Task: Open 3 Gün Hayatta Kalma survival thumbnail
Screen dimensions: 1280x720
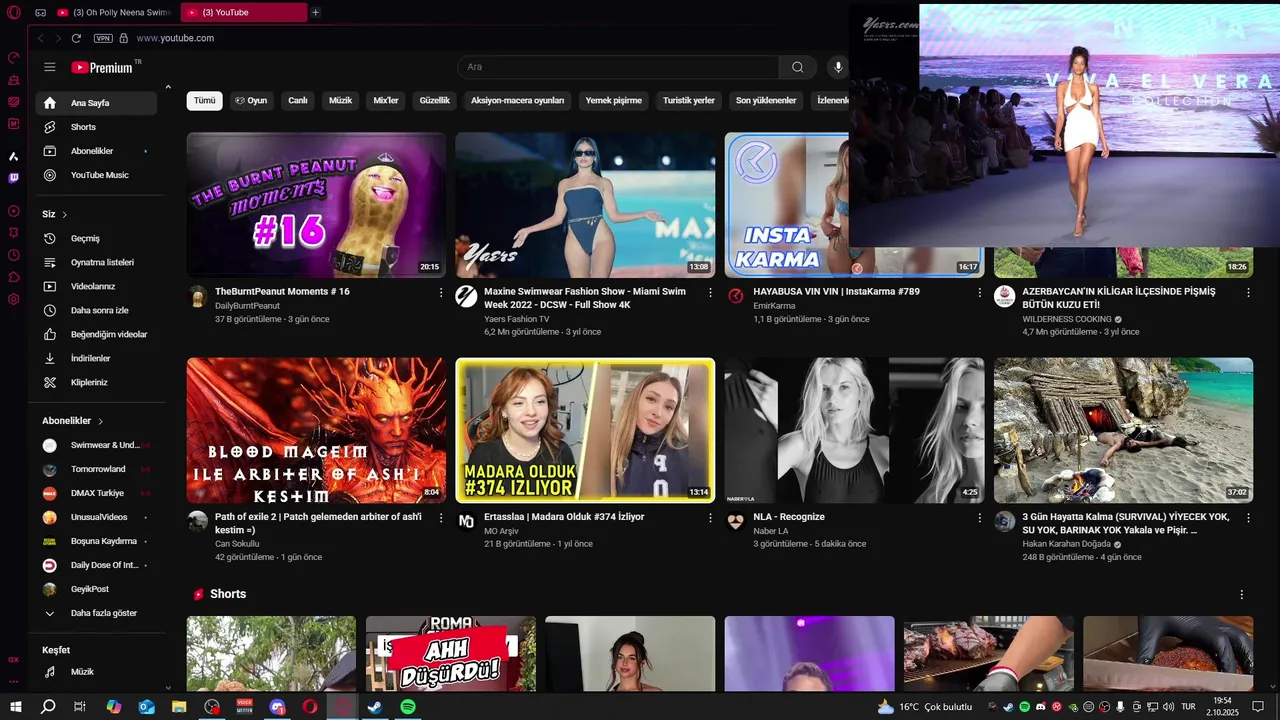Action: click(x=1123, y=430)
